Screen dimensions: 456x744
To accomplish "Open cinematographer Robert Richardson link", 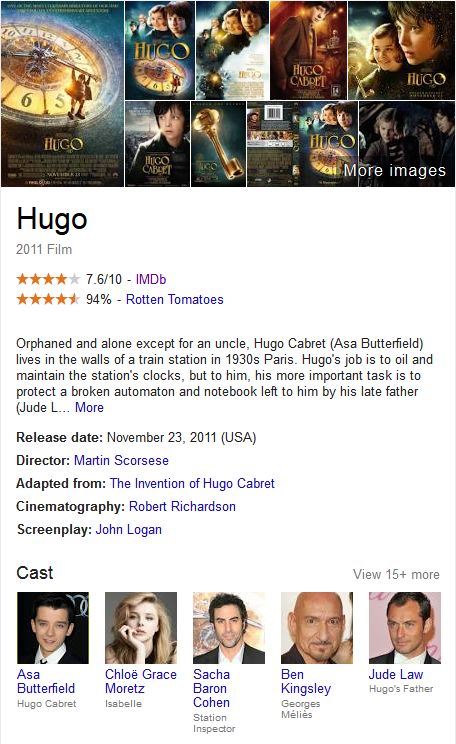I will click(182, 506).
